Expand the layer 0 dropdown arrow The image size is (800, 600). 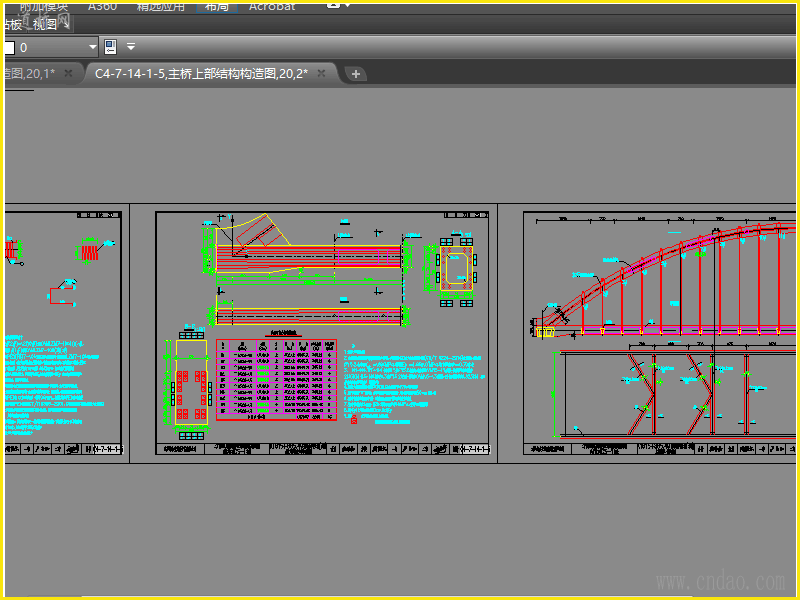coord(93,47)
